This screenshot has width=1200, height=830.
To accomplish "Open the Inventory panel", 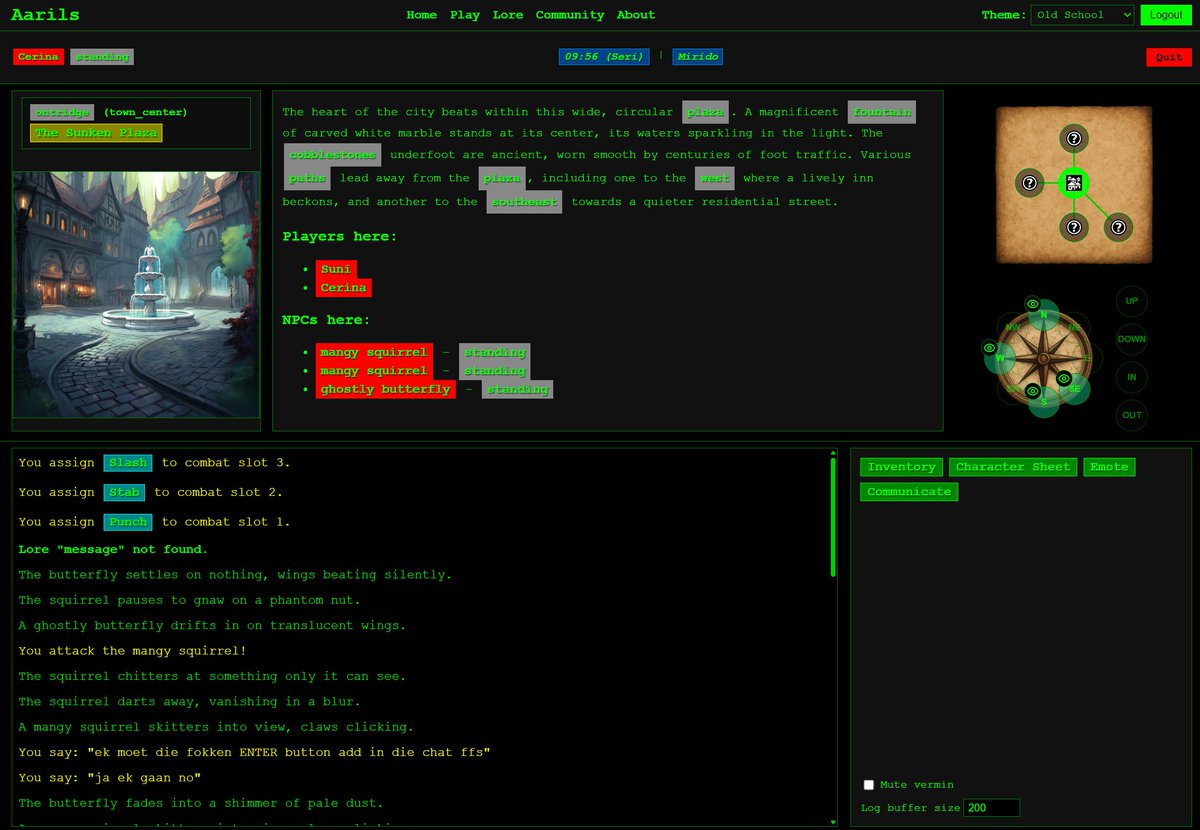I will (901, 467).
